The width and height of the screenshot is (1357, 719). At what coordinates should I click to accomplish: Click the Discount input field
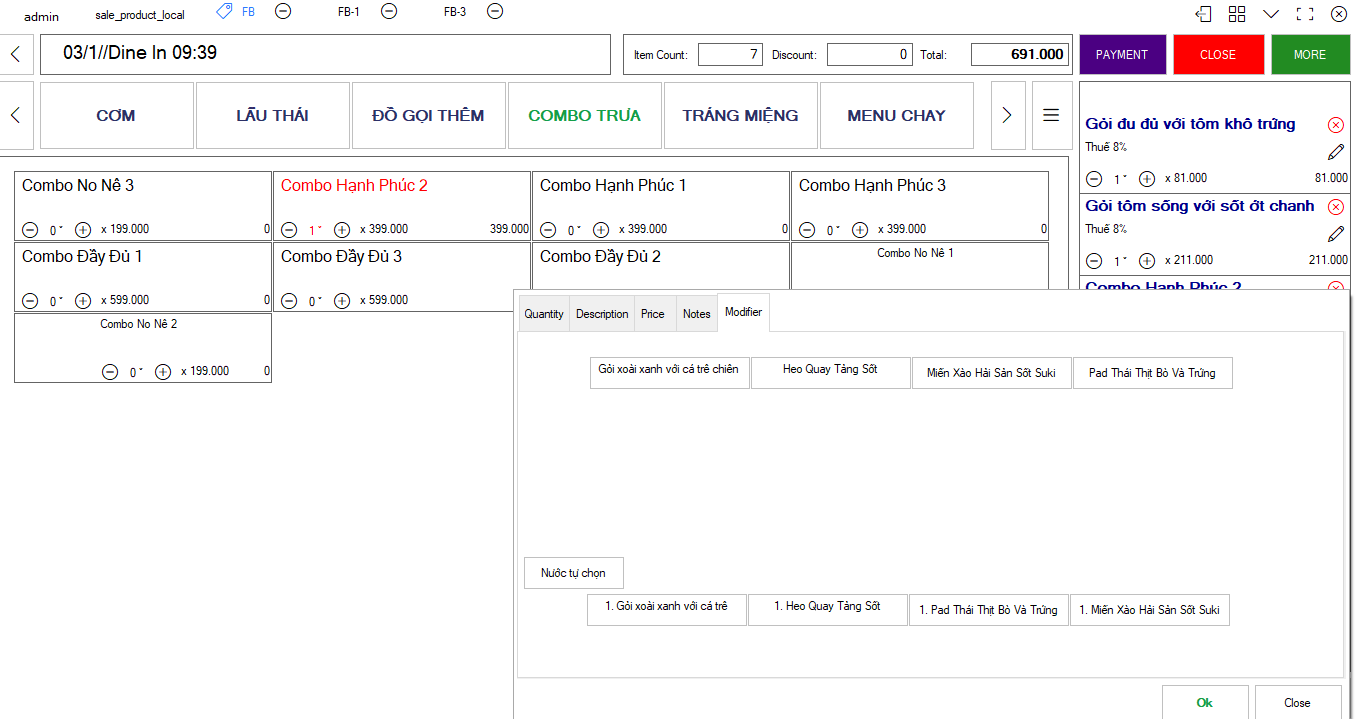869,55
